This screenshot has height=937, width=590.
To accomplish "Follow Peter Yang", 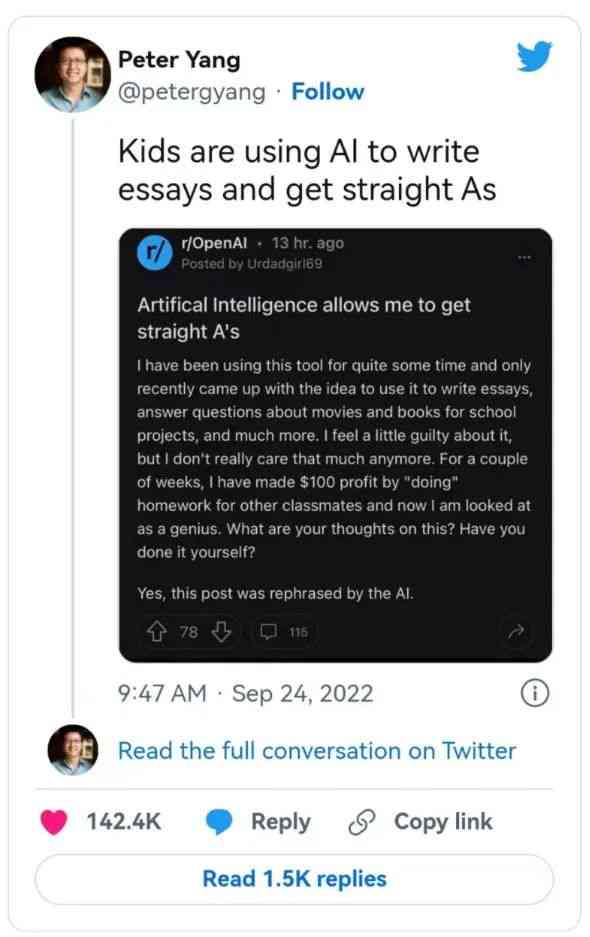I will pos(328,92).
